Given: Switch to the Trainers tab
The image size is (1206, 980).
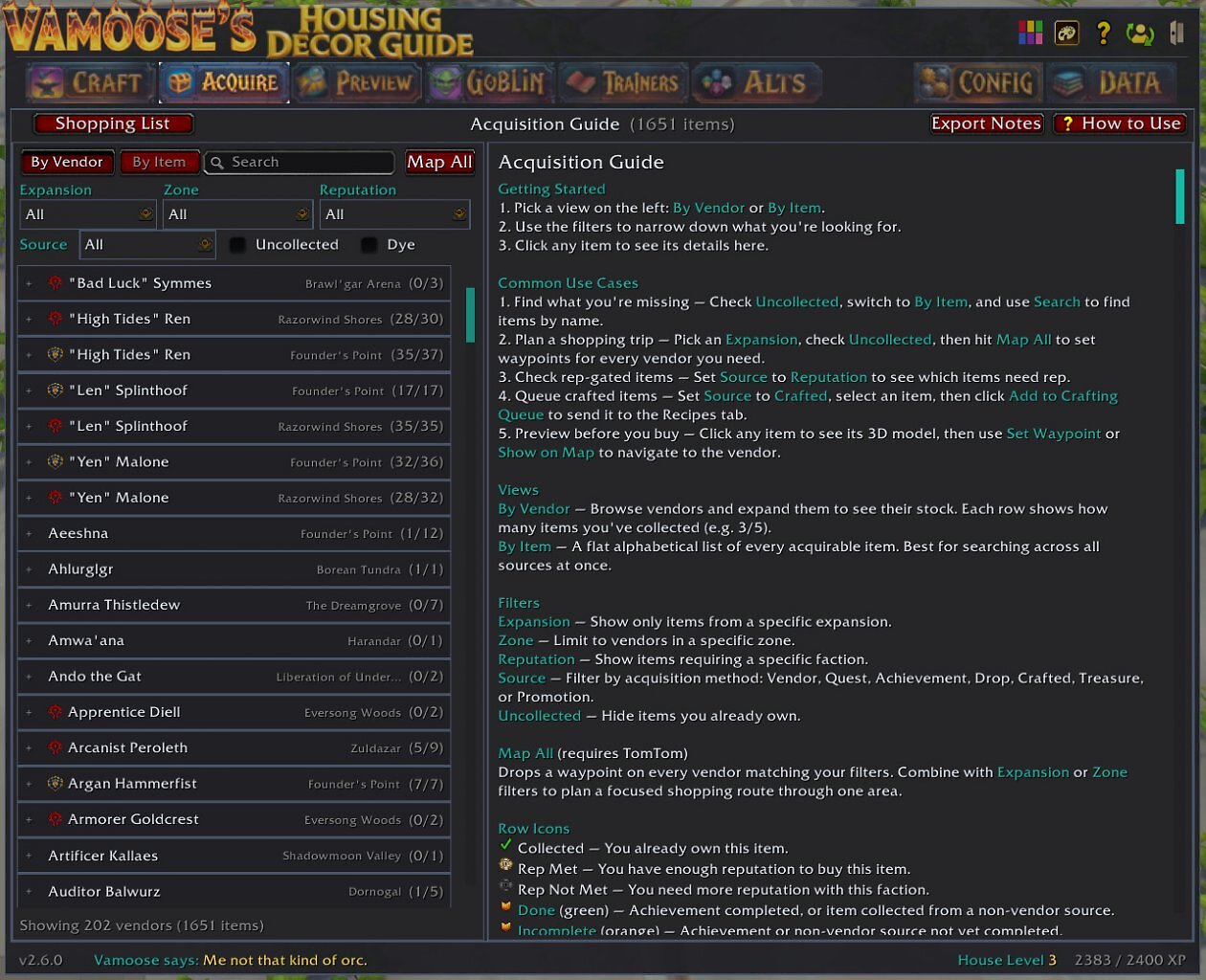Looking at the screenshot, I should (x=623, y=83).
